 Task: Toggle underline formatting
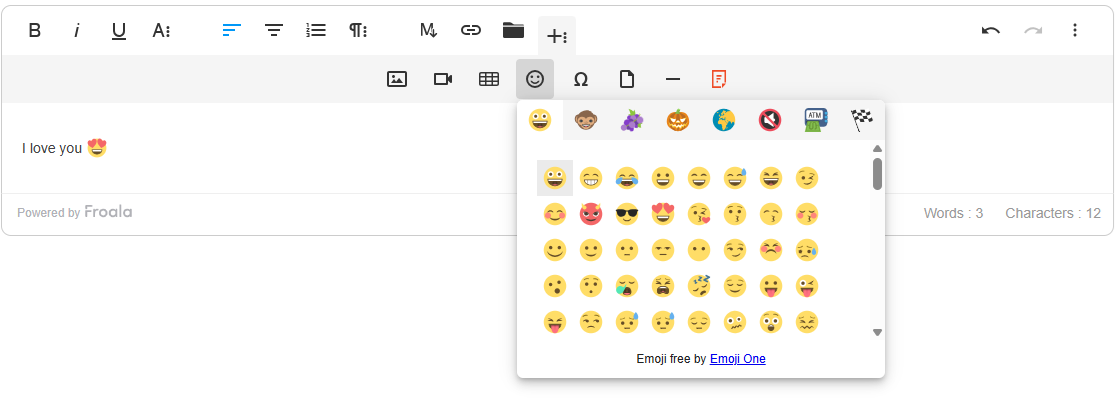pyautogui.click(x=118, y=30)
